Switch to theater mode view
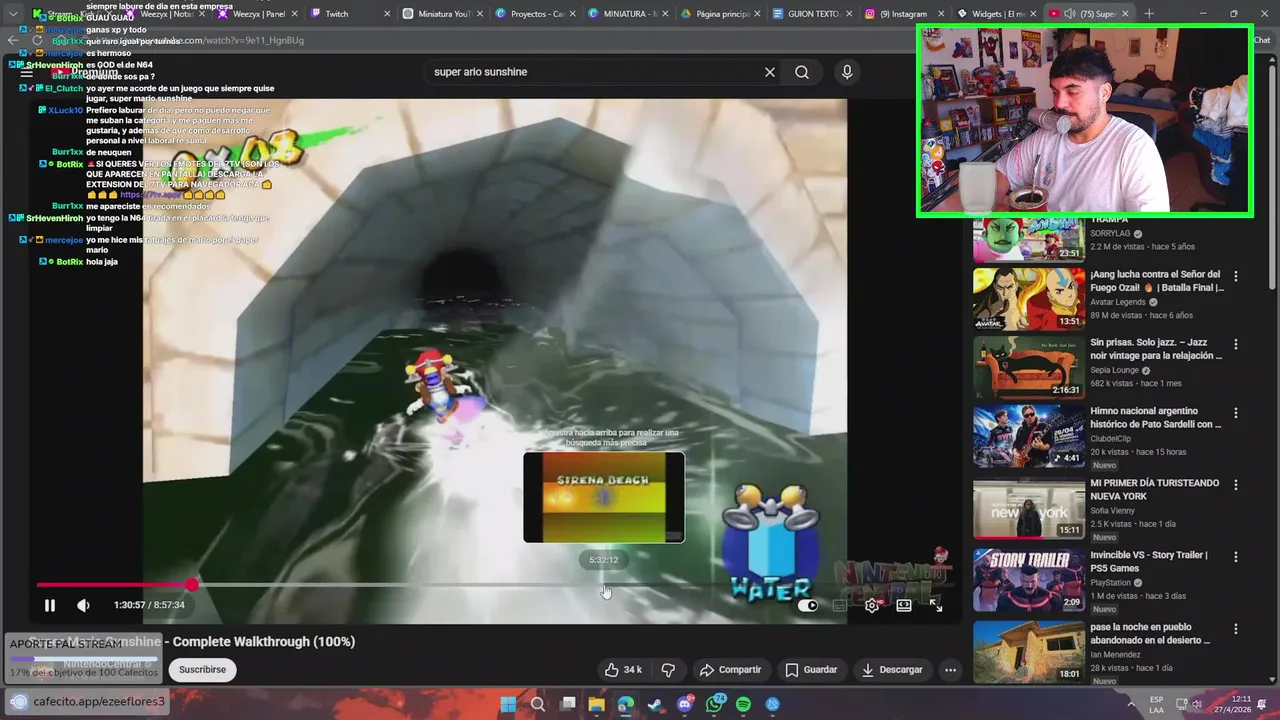The image size is (1280, 720). [904, 605]
